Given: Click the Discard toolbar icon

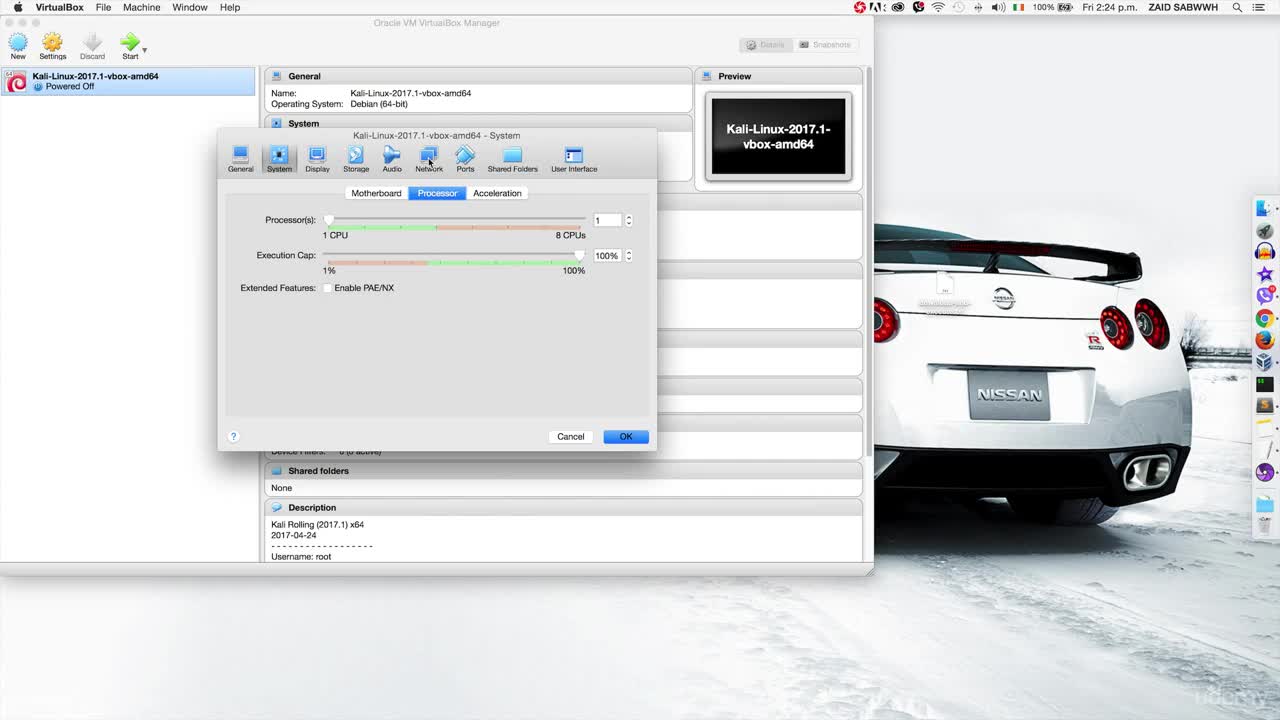Looking at the screenshot, I should tap(92, 42).
